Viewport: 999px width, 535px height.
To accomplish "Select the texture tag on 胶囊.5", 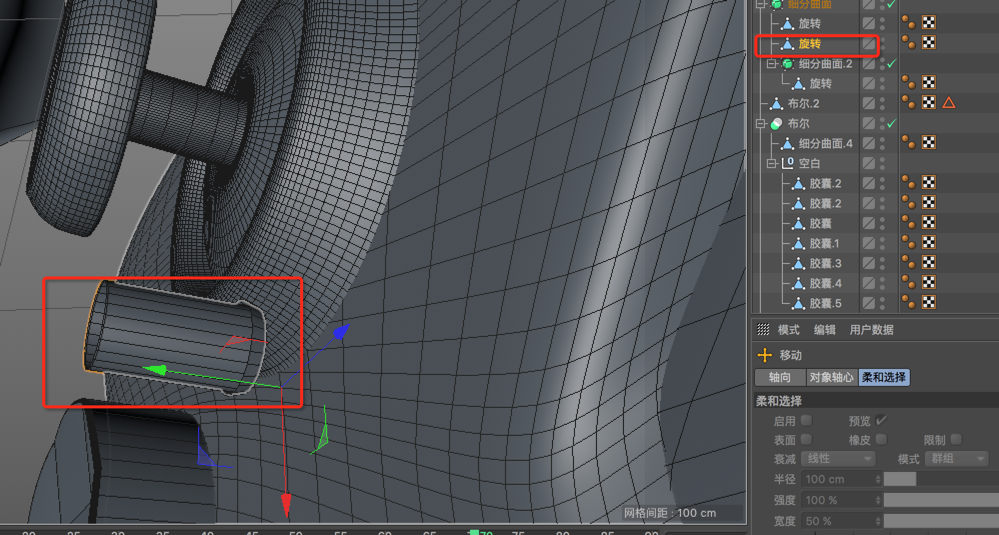I will pos(929,303).
